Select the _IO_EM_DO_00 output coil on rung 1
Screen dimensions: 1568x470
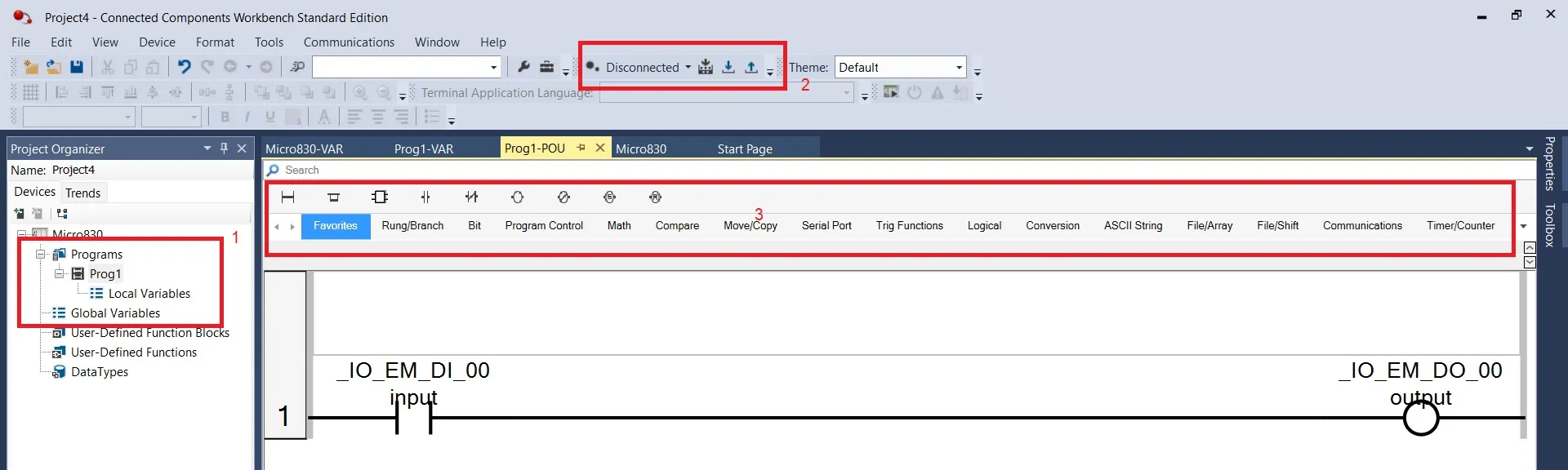click(1421, 419)
